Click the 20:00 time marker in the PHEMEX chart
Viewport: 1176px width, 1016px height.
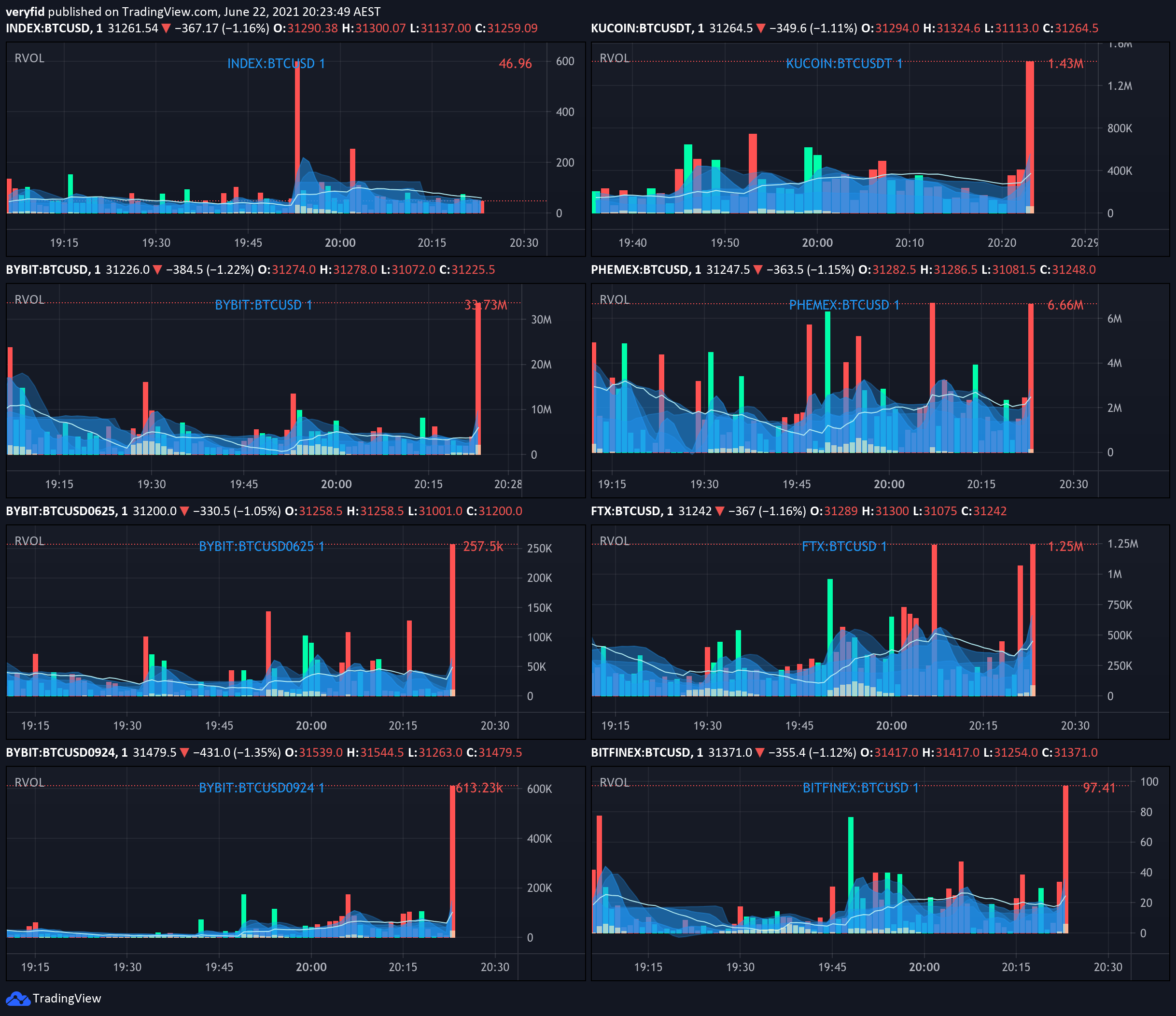889,484
